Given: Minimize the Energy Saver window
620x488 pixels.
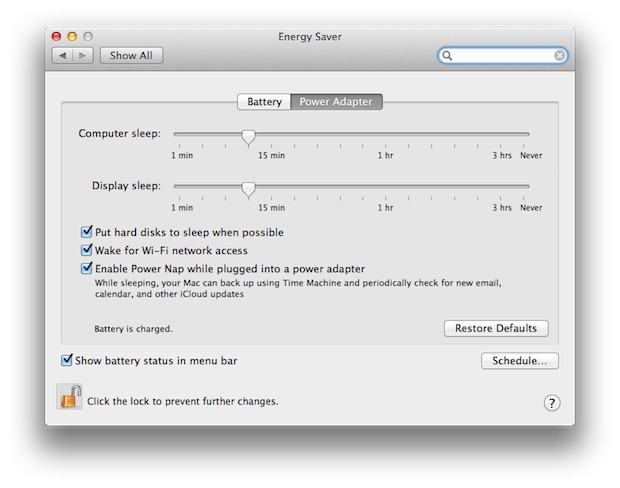Looking at the screenshot, I should pyautogui.click(x=72, y=36).
